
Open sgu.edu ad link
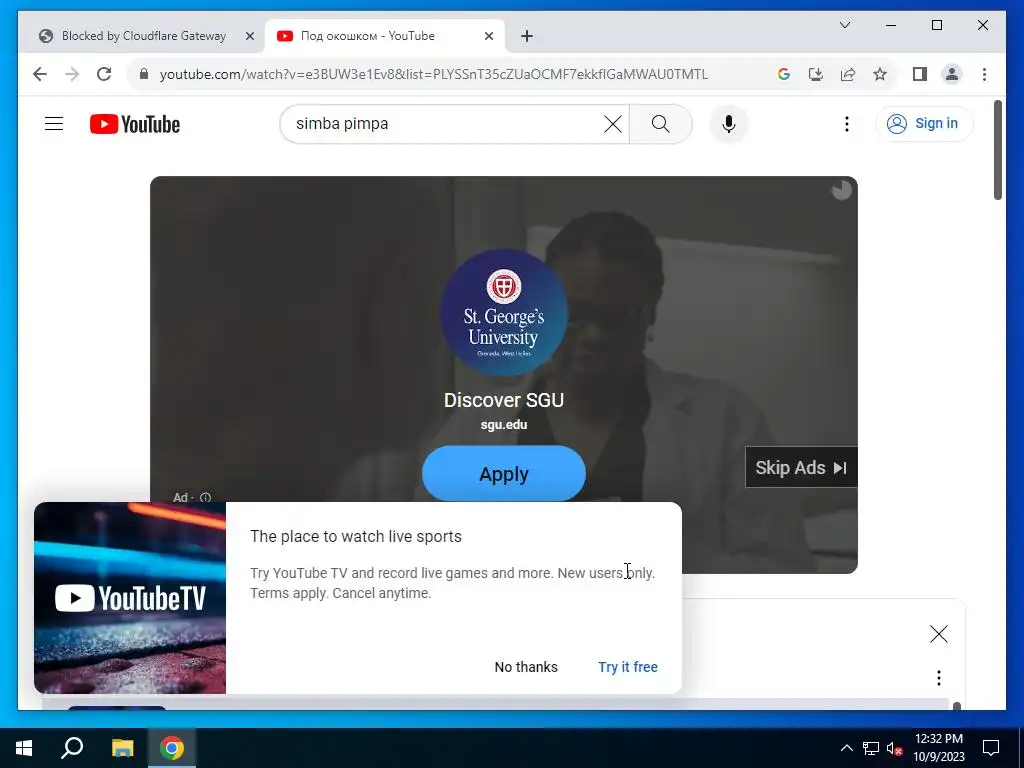(504, 424)
